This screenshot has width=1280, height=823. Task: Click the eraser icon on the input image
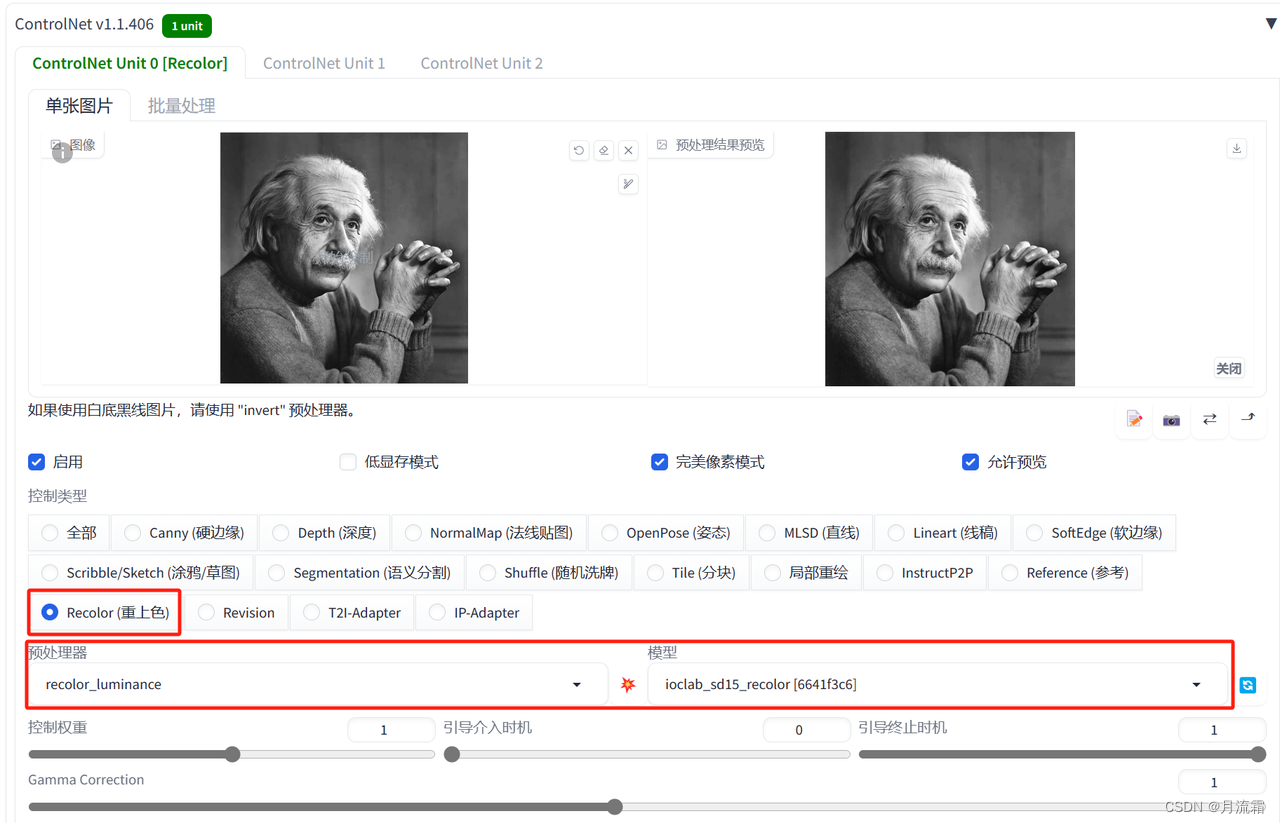(x=604, y=150)
